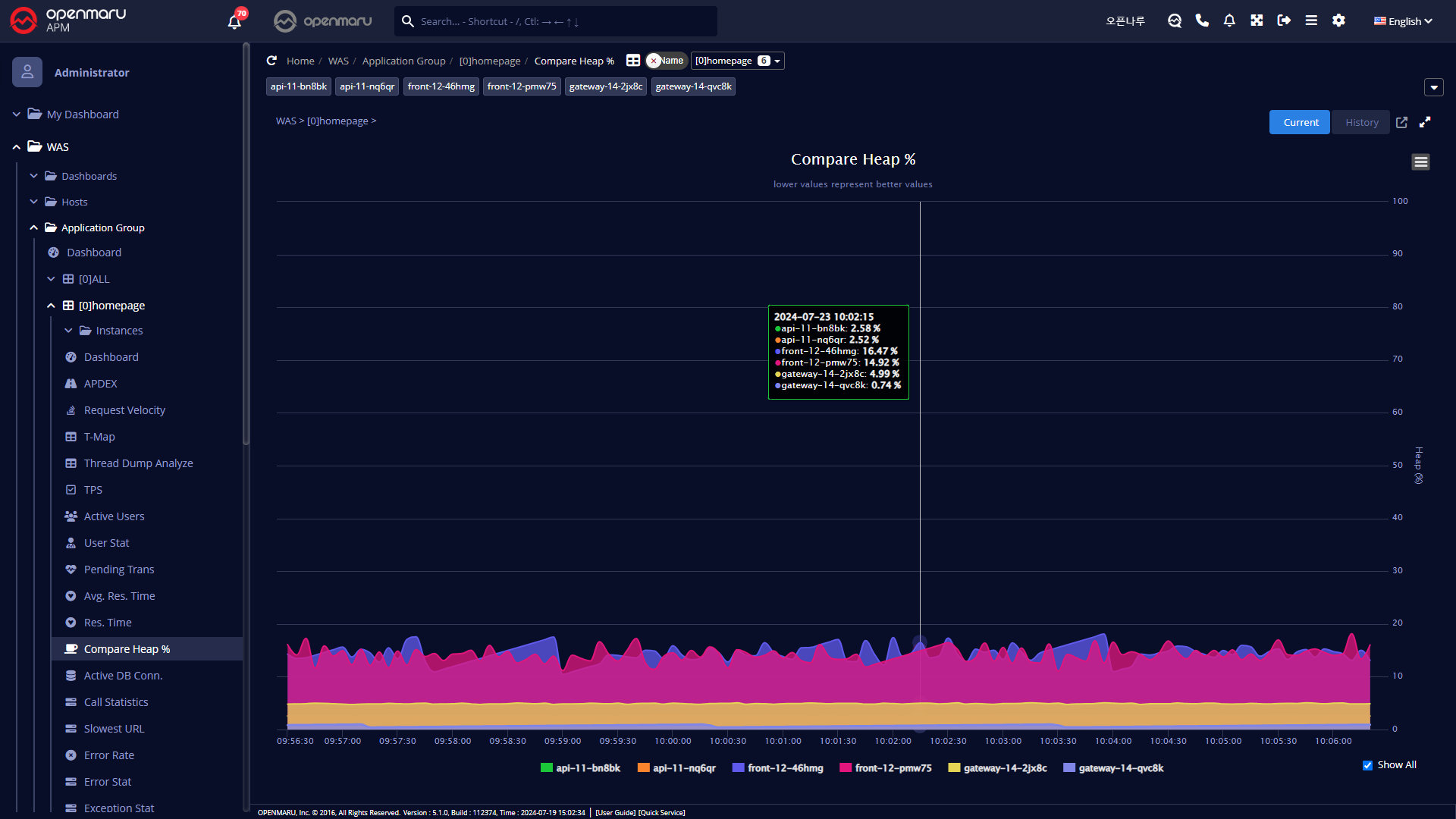Screen dimensions: 1456x819
Task: Collapse the [0]homepage tree node
Action: click(x=51, y=306)
